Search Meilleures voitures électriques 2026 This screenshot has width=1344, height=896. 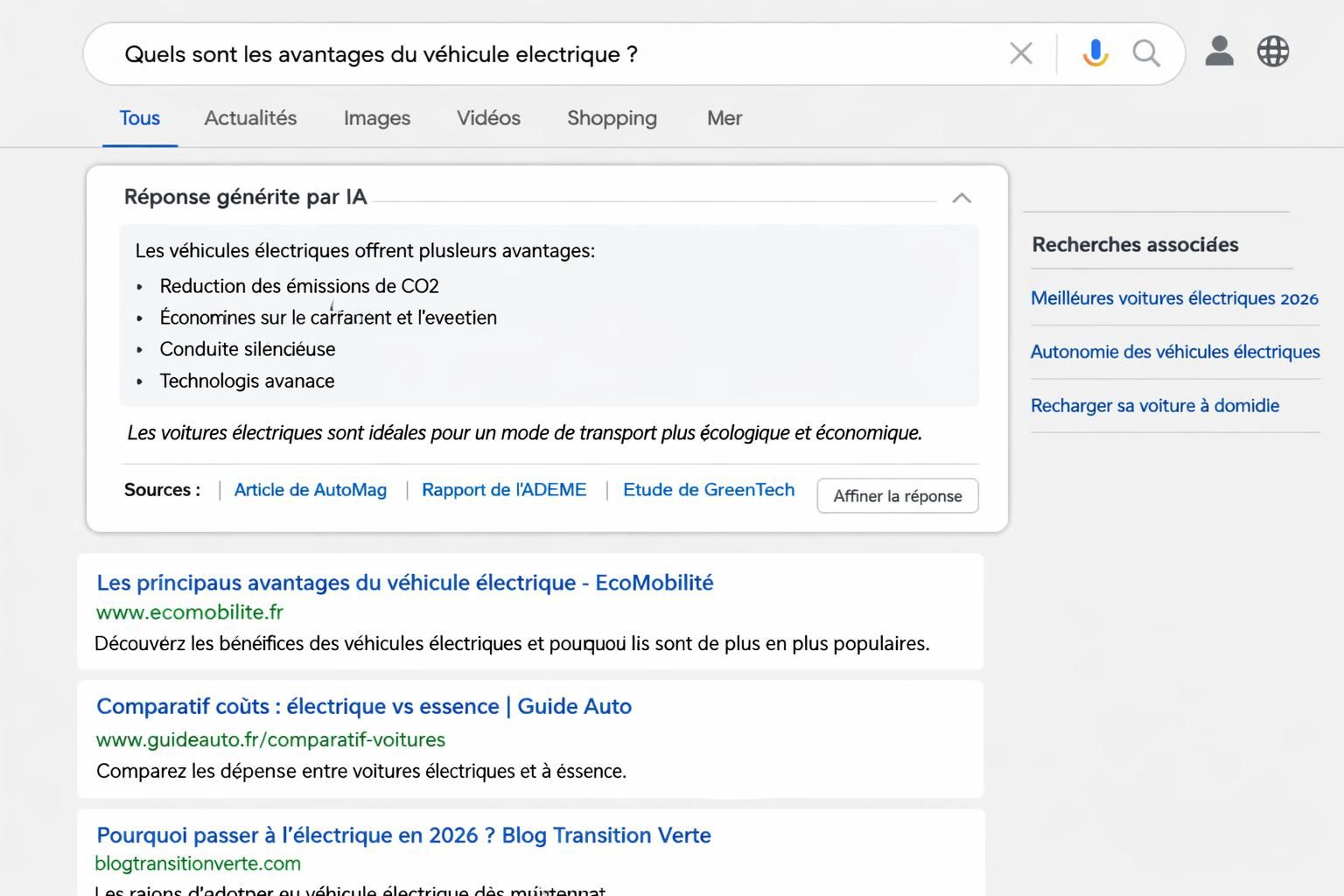[1174, 298]
